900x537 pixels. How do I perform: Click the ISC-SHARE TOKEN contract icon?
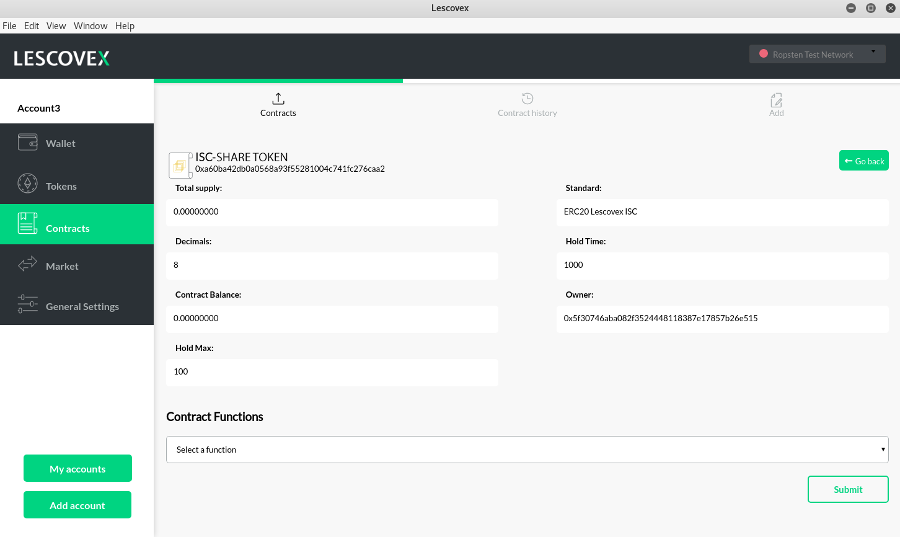[180, 165]
